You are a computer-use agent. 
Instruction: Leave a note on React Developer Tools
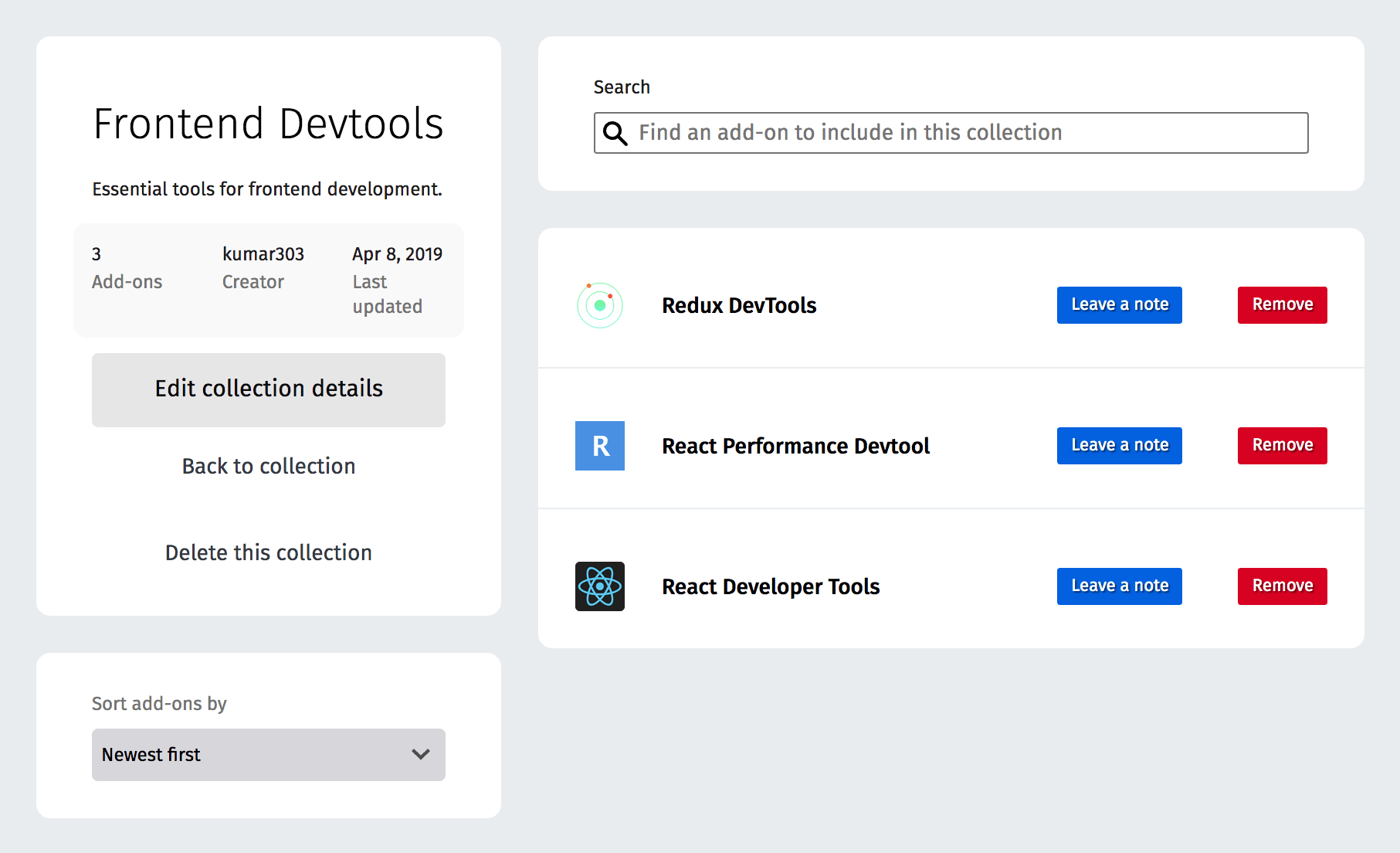1120,586
